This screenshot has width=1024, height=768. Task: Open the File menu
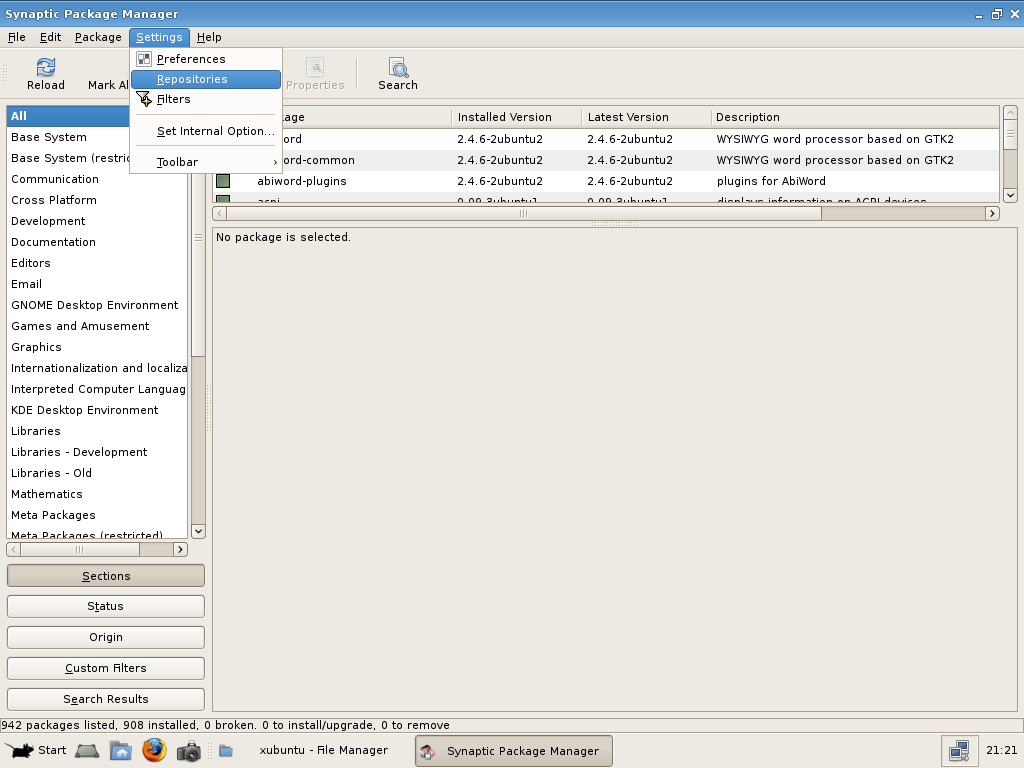(x=16, y=37)
